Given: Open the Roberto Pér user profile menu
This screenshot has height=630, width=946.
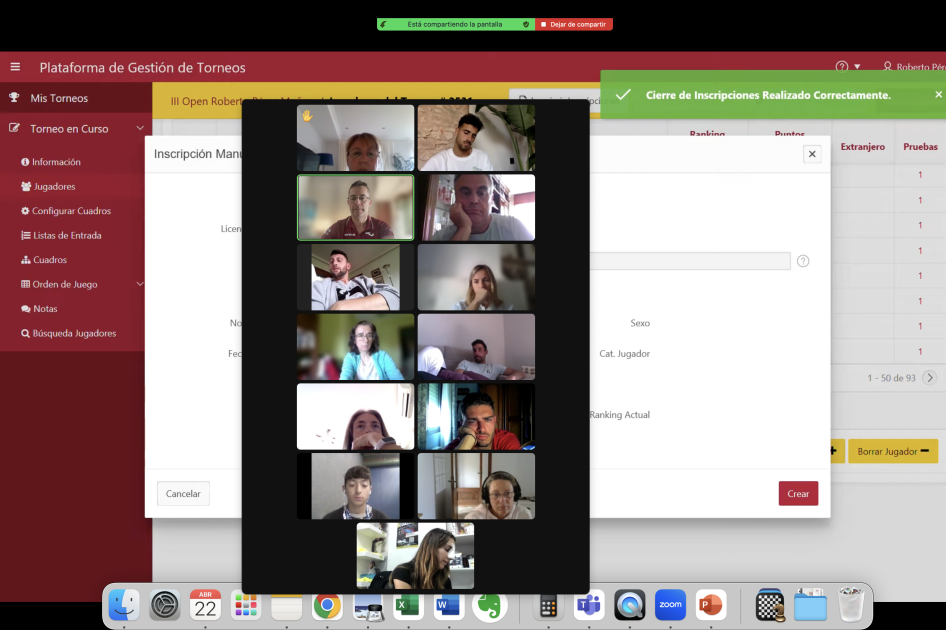Looking at the screenshot, I should pyautogui.click(x=914, y=67).
